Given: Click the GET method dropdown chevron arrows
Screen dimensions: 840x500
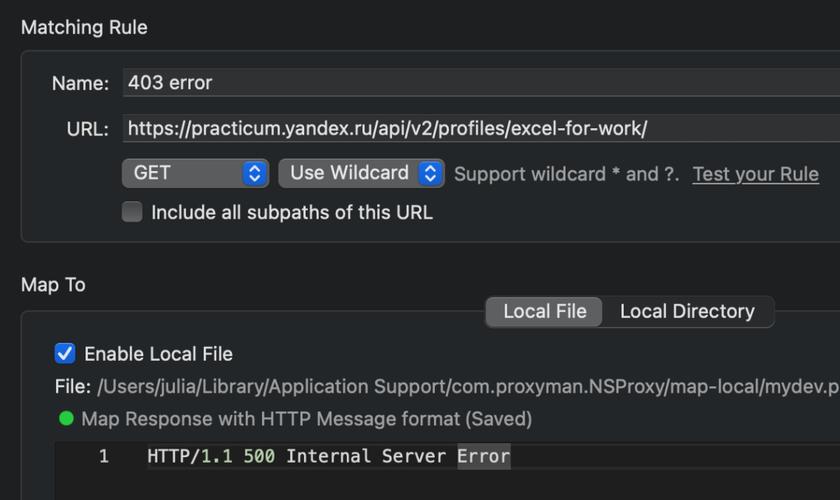Looking at the screenshot, I should pyautogui.click(x=255, y=173).
